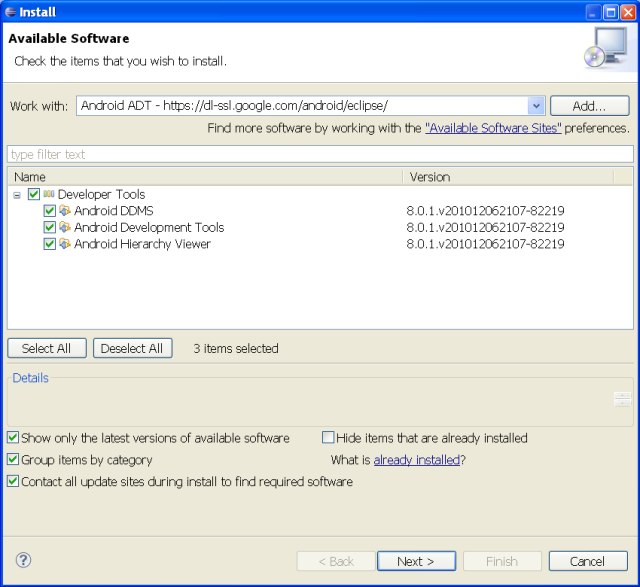
Task: Click the Android DDMS feature icon
Action: click(65, 211)
